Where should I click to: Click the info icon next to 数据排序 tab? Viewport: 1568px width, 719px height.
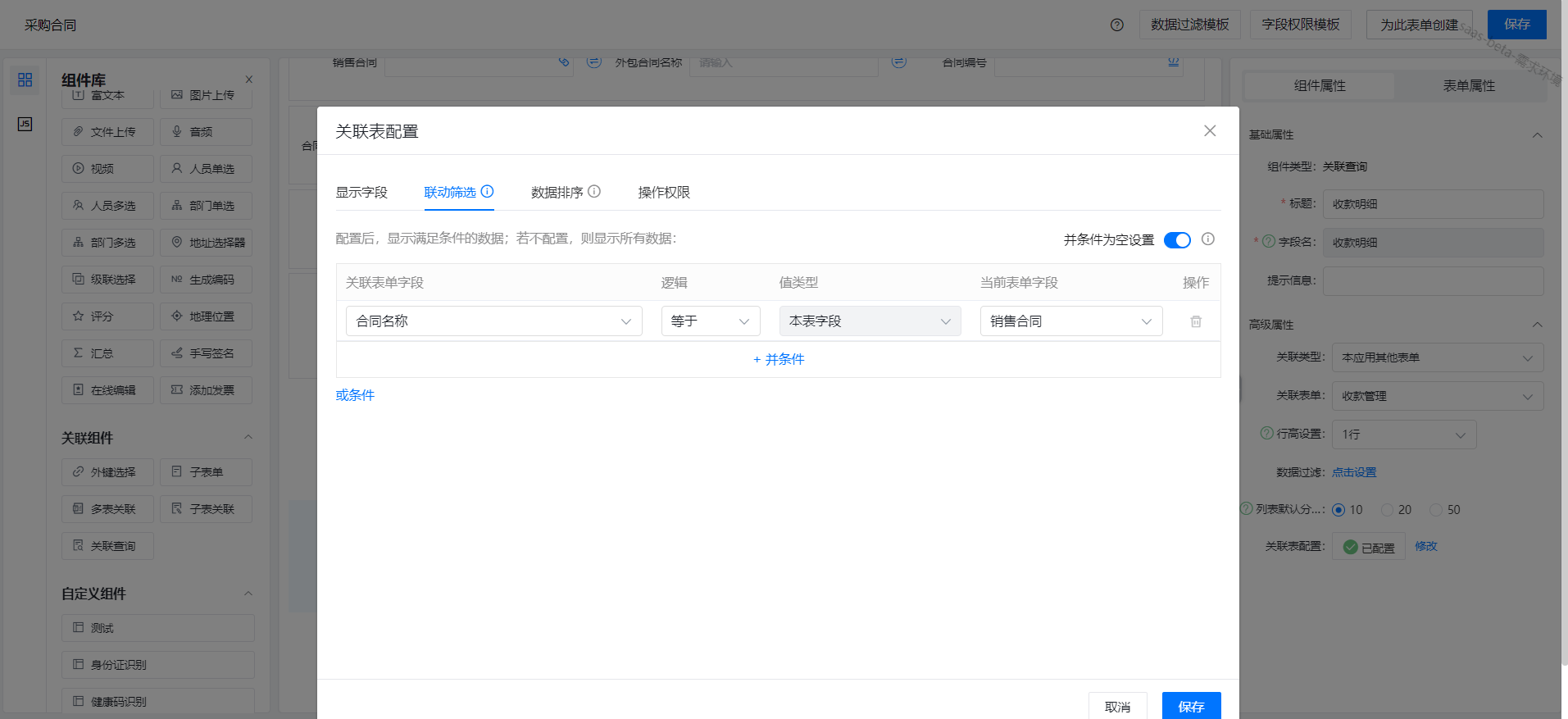[594, 191]
